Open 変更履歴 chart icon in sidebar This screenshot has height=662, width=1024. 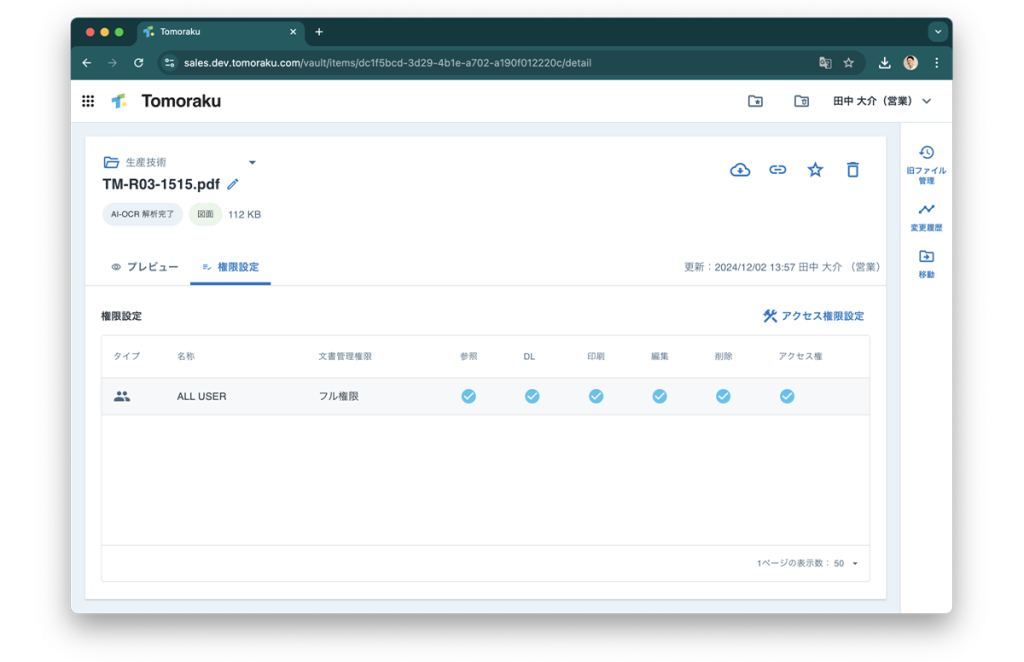[926, 210]
